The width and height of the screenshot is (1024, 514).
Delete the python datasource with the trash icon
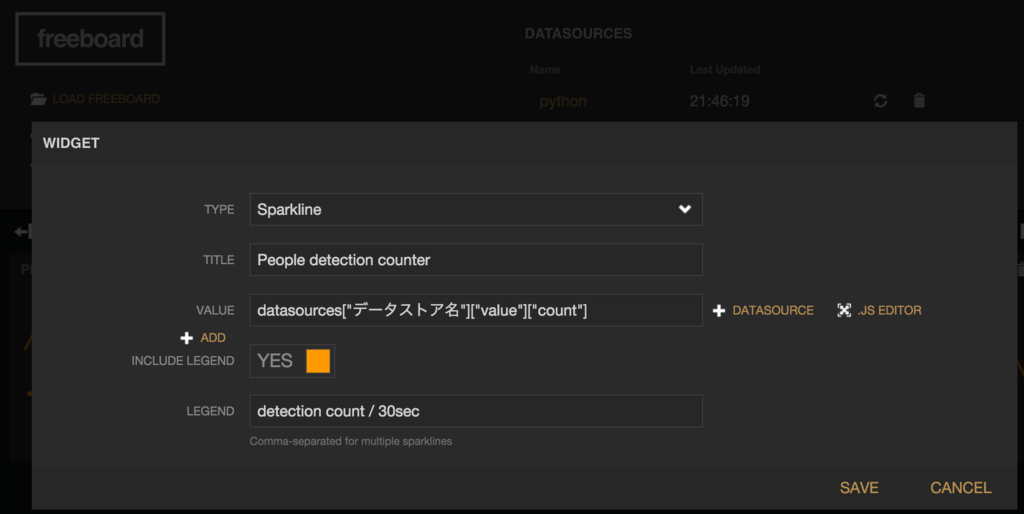point(919,101)
